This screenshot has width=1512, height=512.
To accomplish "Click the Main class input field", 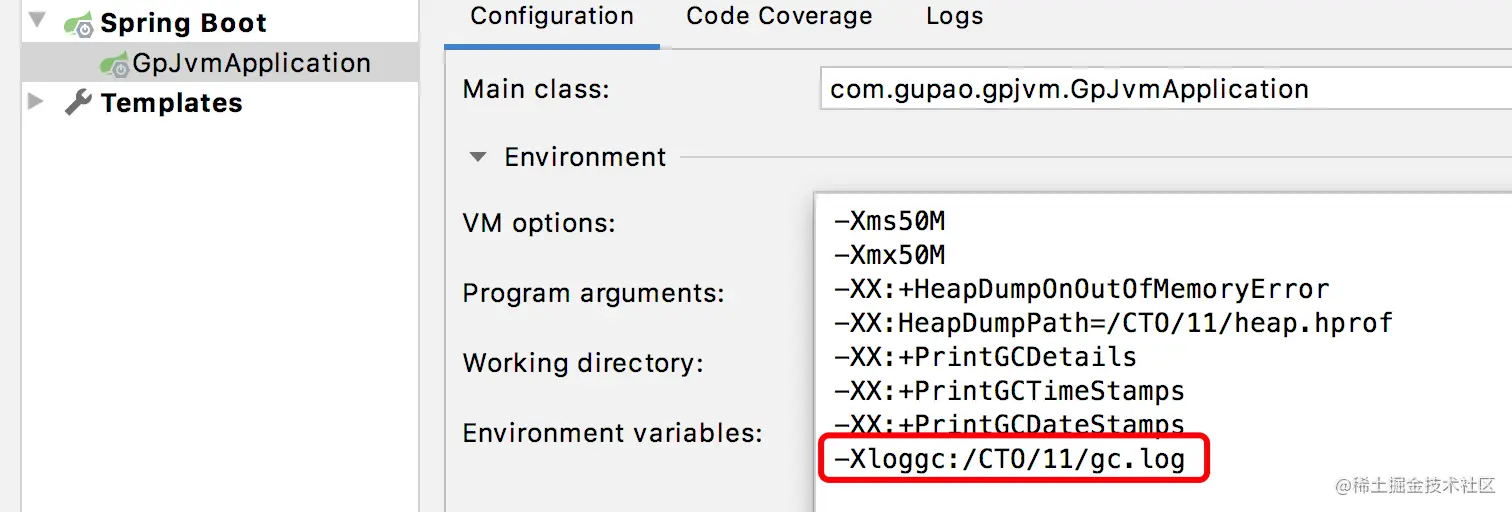I will 1160,89.
